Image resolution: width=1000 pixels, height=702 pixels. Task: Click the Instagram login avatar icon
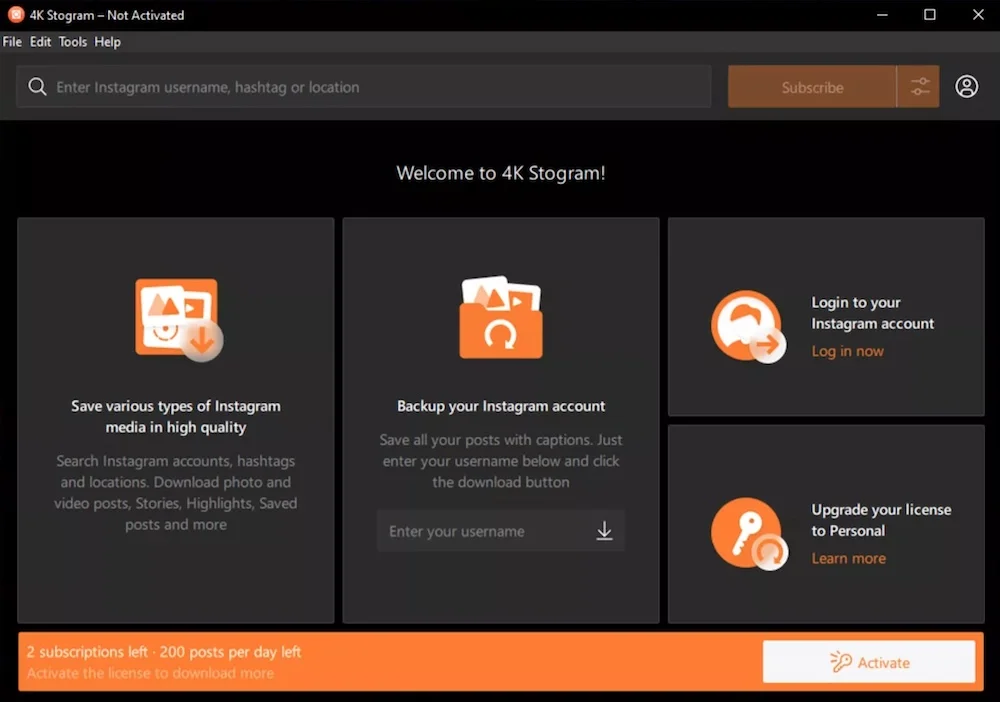click(748, 326)
